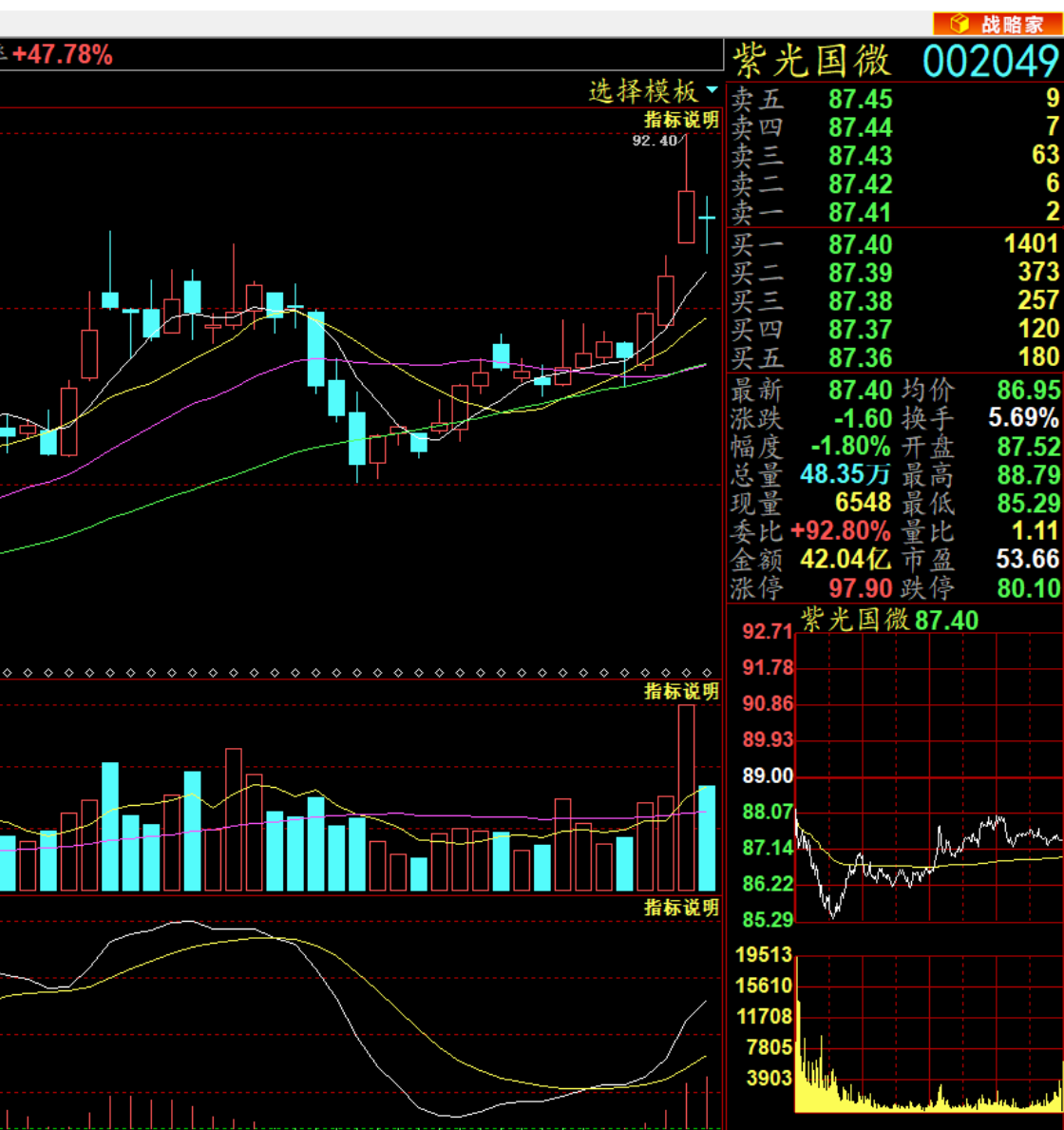This screenshot has height=1130, width=1064.
Task: Click the 现量 value 6548
Action: coord(863,503)
